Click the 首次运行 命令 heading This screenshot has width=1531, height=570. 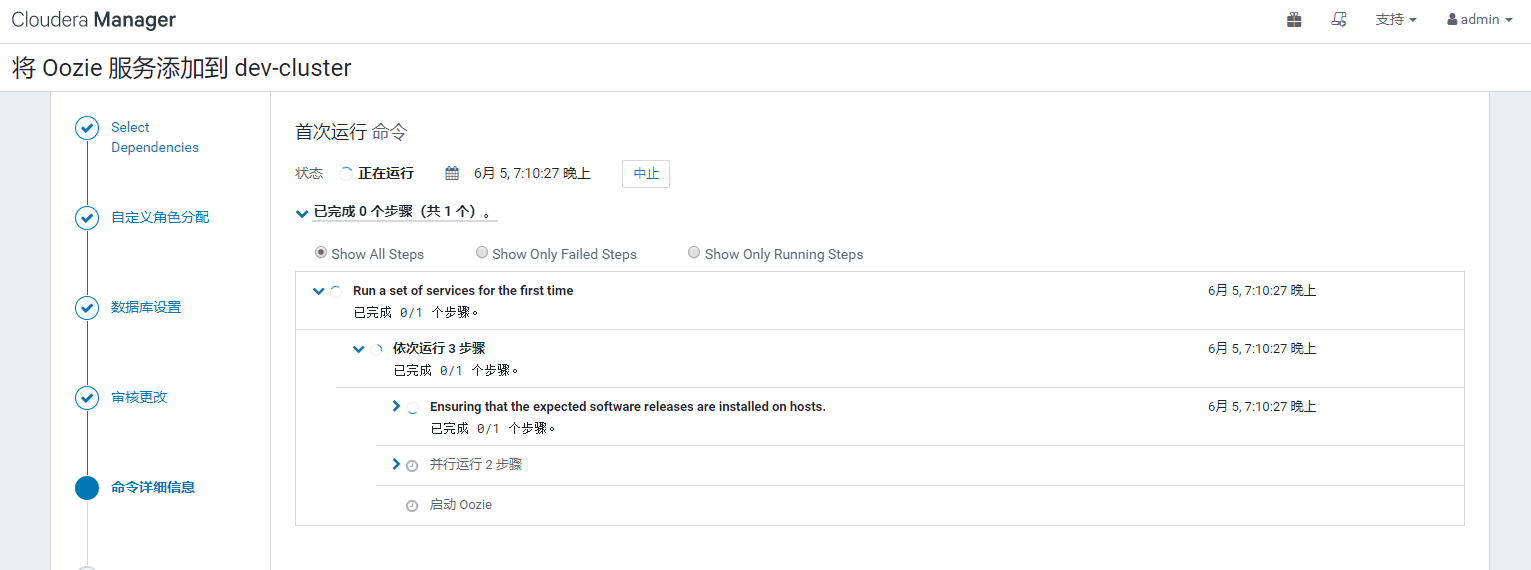click(x=351, y=132)
